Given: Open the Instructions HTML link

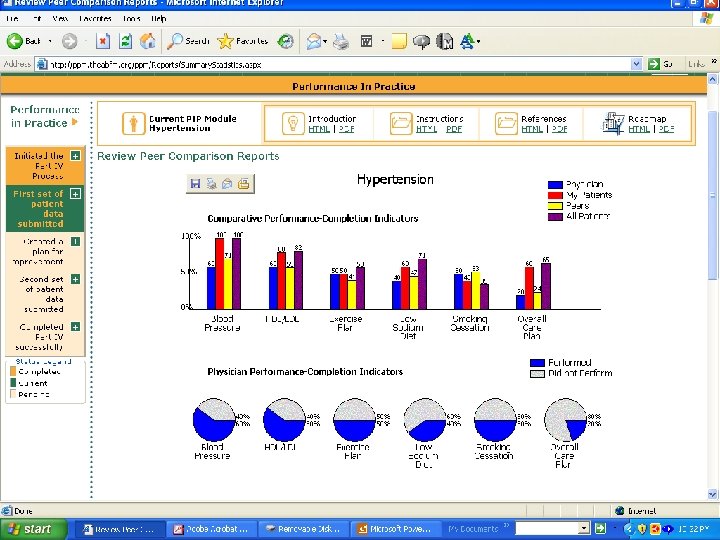Looking at the screenshot, I should 427,129.
